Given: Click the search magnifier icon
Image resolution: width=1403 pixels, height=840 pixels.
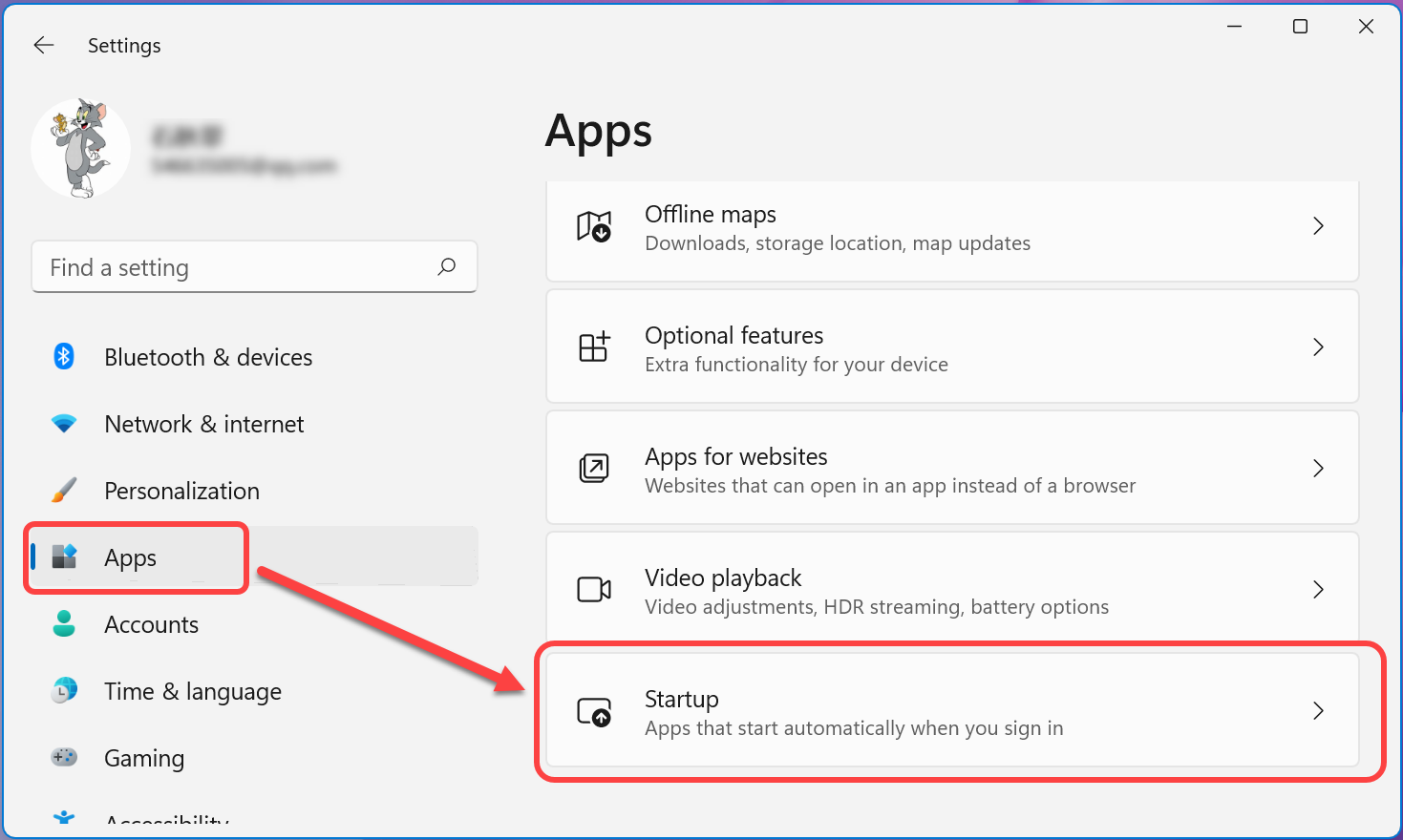Looking at the screenshot, I should 446,267.
